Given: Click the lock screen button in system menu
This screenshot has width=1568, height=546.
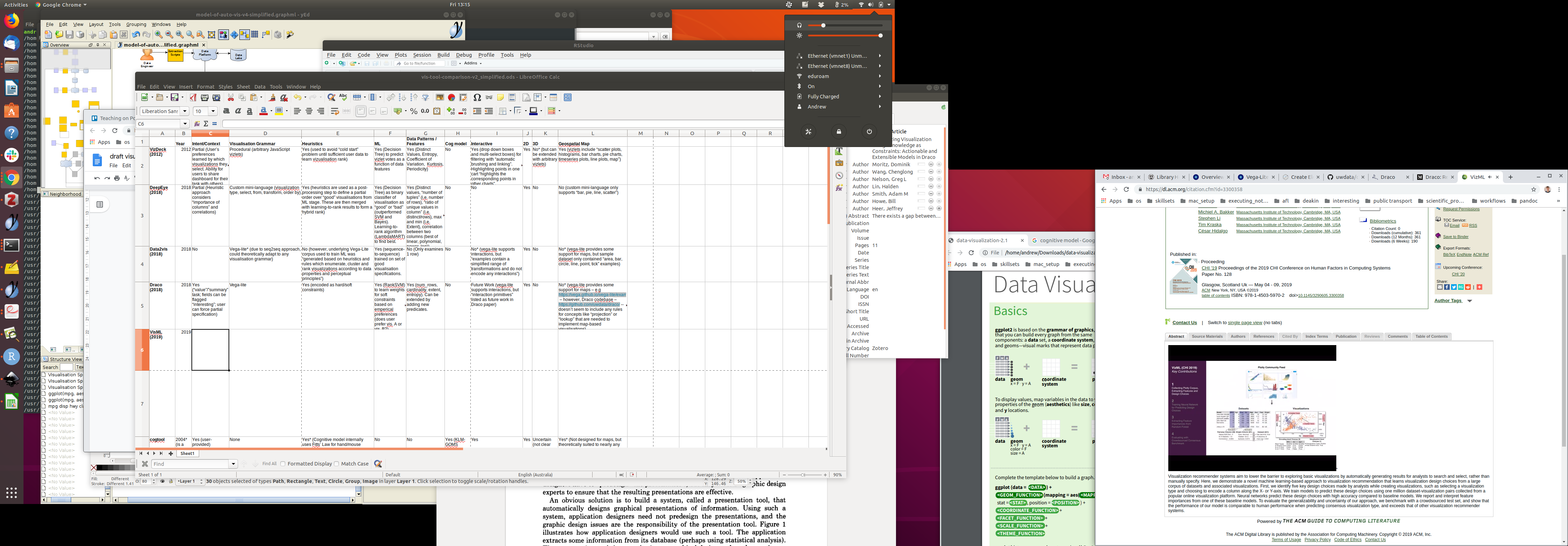Looking at the screenshot, I should pyautogui.click(x=839, y=132).
